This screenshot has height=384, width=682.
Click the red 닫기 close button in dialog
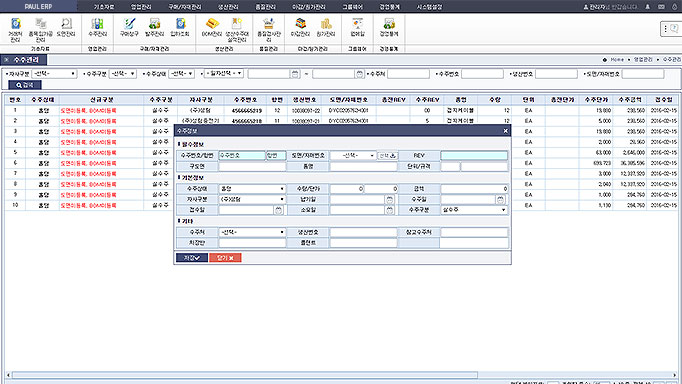[x=225, y=258]
